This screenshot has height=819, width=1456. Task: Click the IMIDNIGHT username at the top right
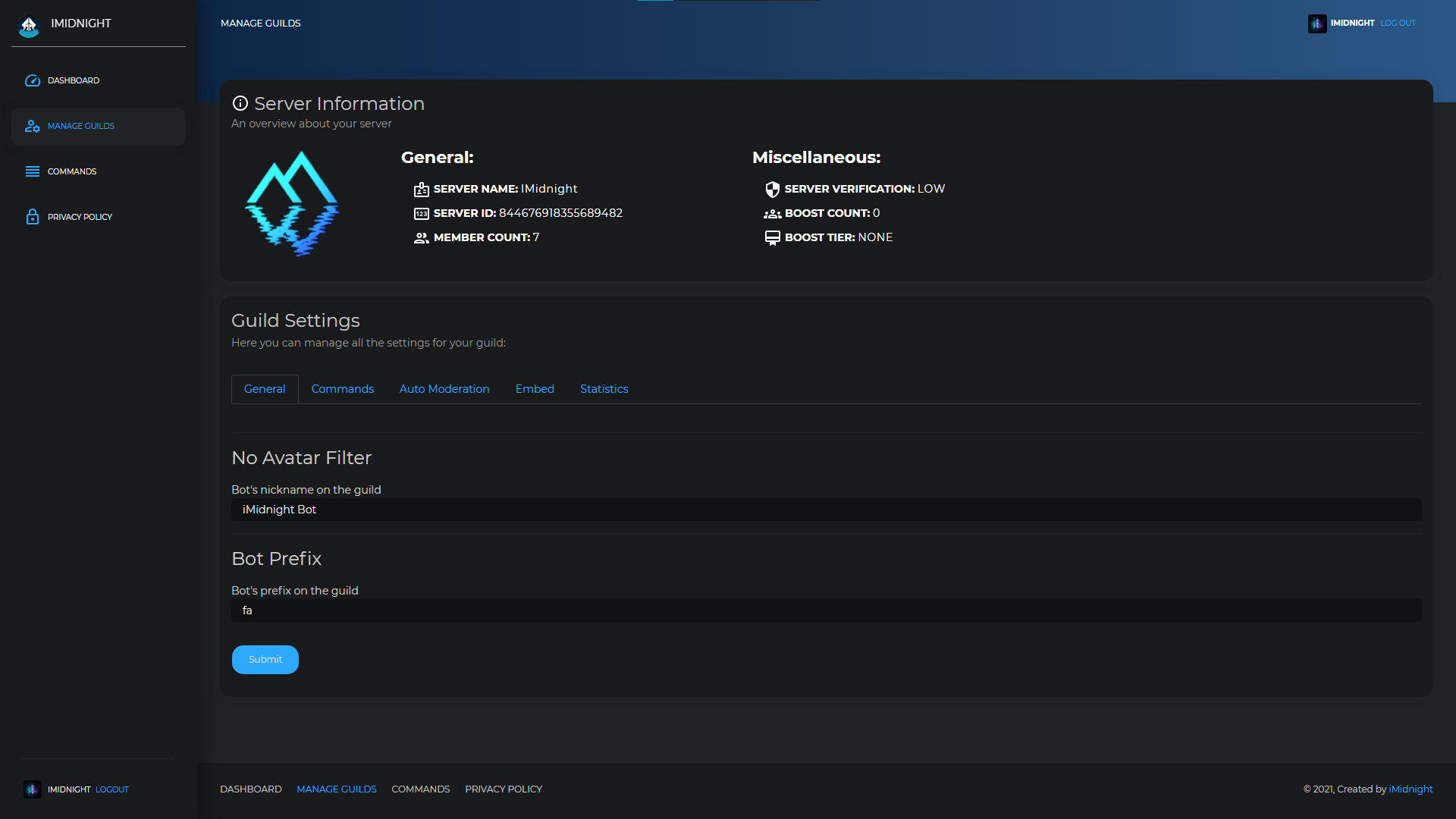(x=1352, y=24)
